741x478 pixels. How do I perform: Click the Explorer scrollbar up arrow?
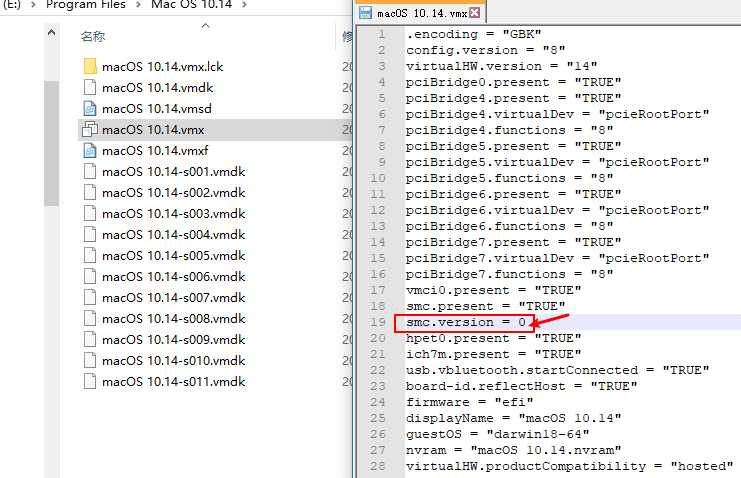(x=52, y=33)
